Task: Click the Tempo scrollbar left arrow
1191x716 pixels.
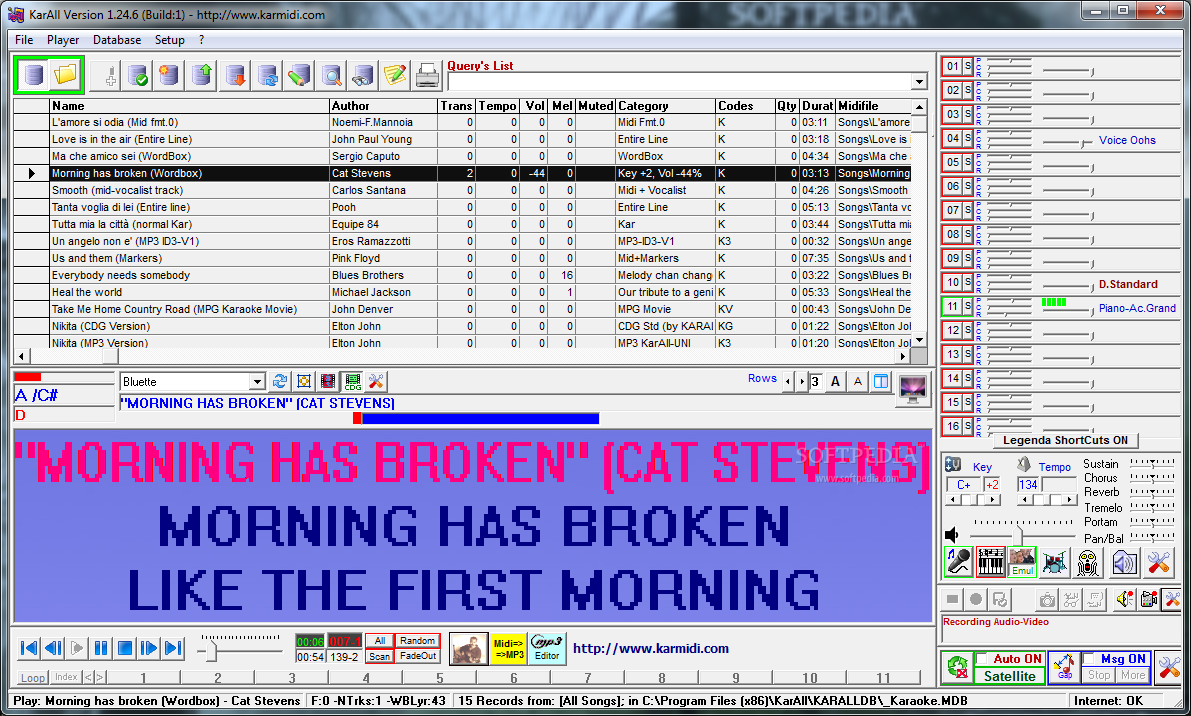Action: [x=1024, y=500]
